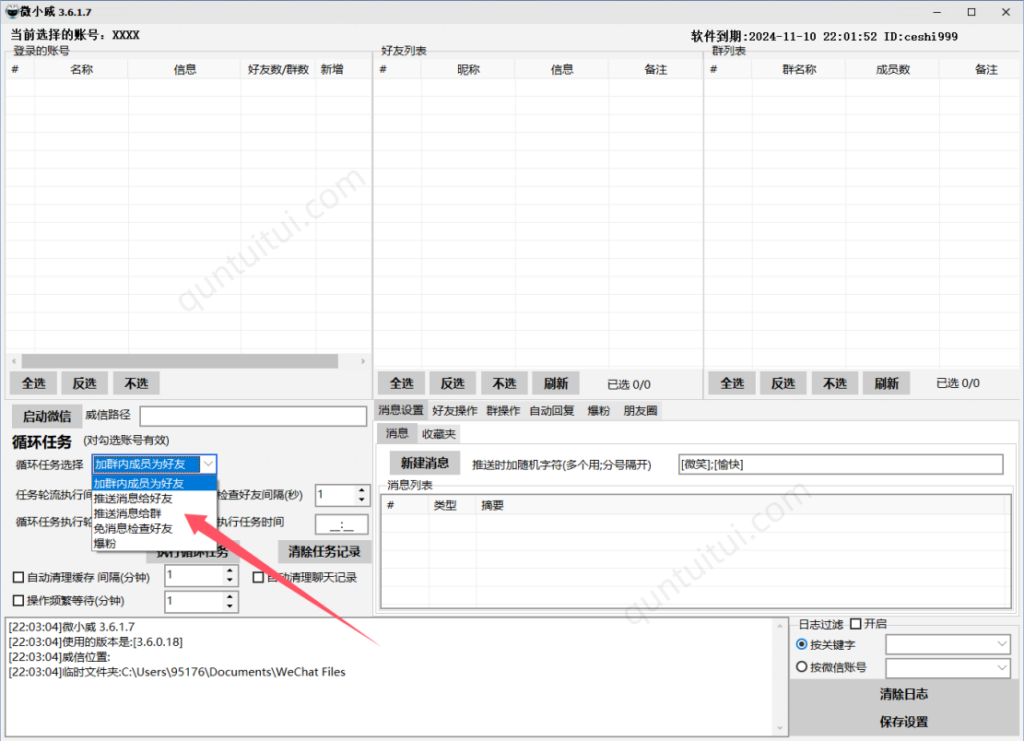This screenshot has width=1024, height=741.
Task: Switch to the 朋友圈 tab
Action: pyautogui.click(x=639, y=409)
